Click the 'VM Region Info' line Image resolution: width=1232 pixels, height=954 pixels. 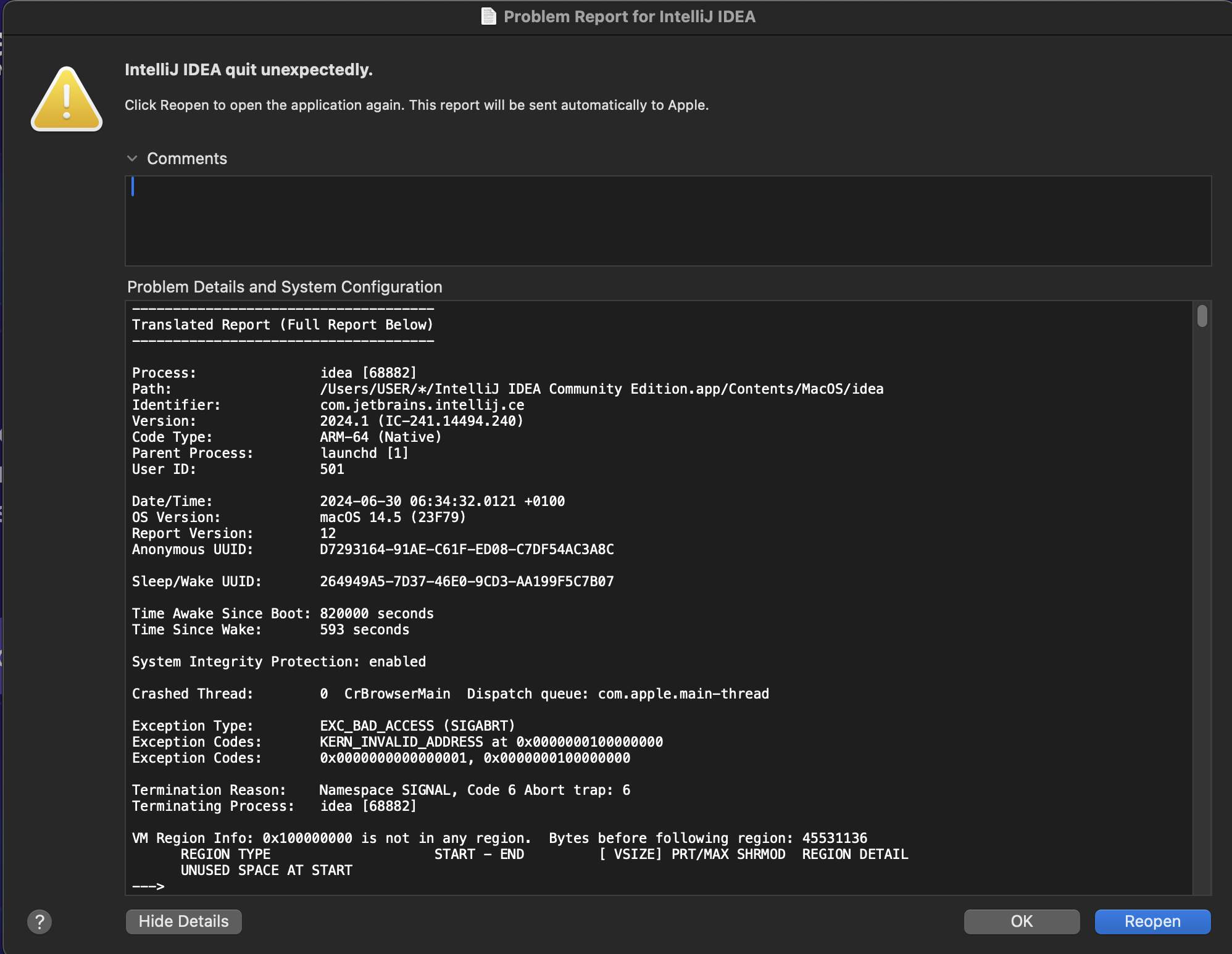point(499,838)
